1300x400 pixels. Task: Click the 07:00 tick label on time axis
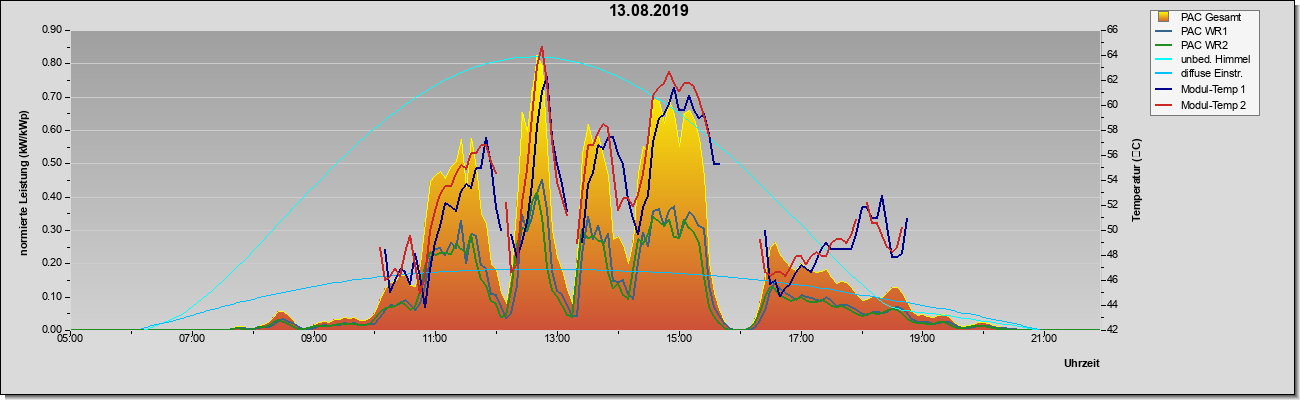coord(192,338)
